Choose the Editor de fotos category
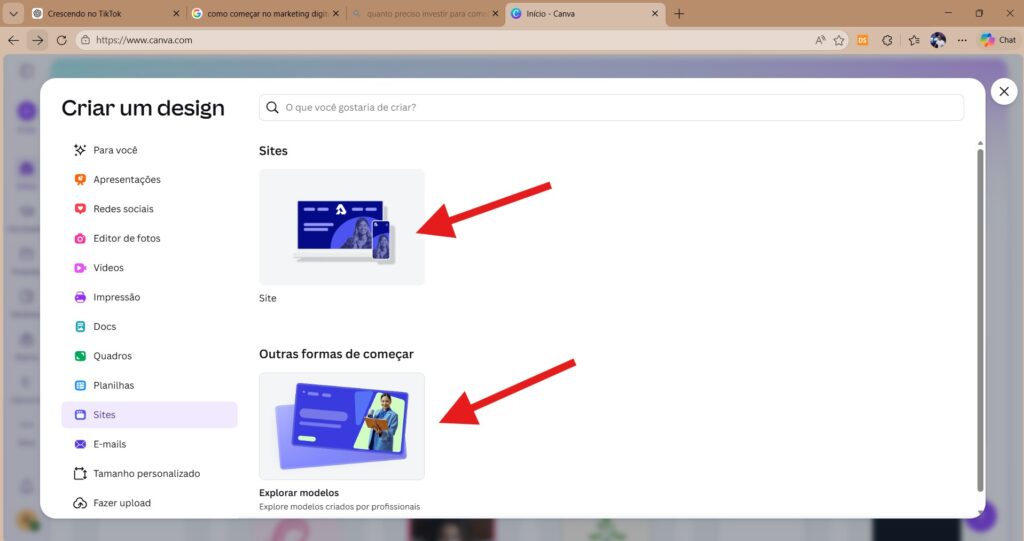The height and width of the screenshot is (541, 1024). coord(149,238)
